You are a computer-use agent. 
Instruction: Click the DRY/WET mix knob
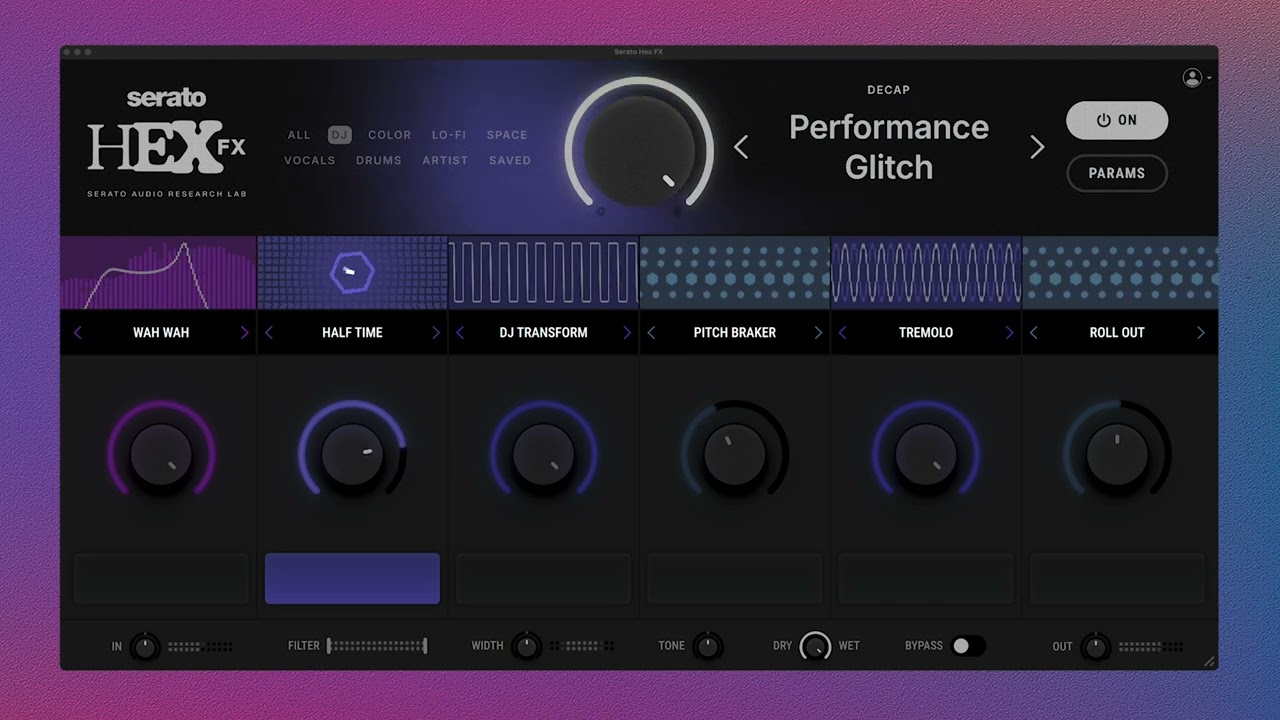[815, 646]
